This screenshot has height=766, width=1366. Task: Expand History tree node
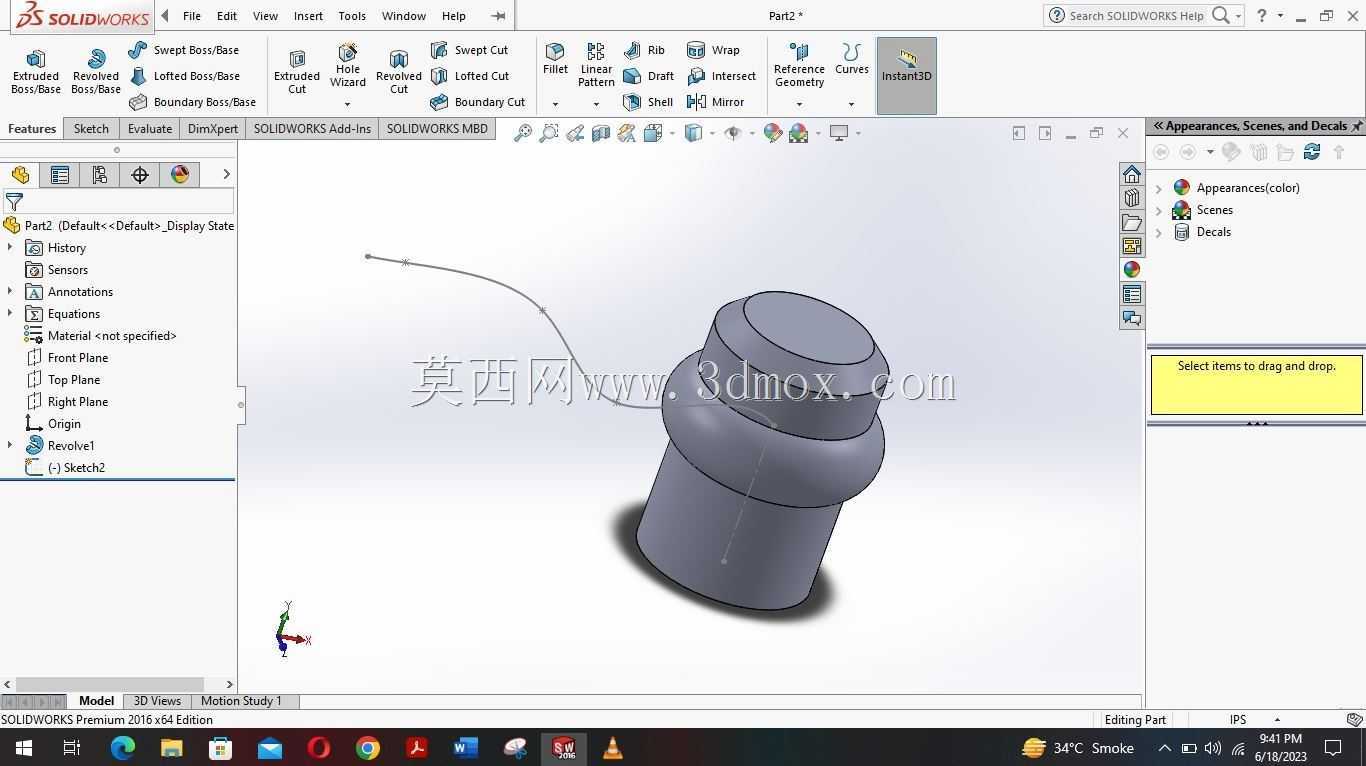[10, 248]
